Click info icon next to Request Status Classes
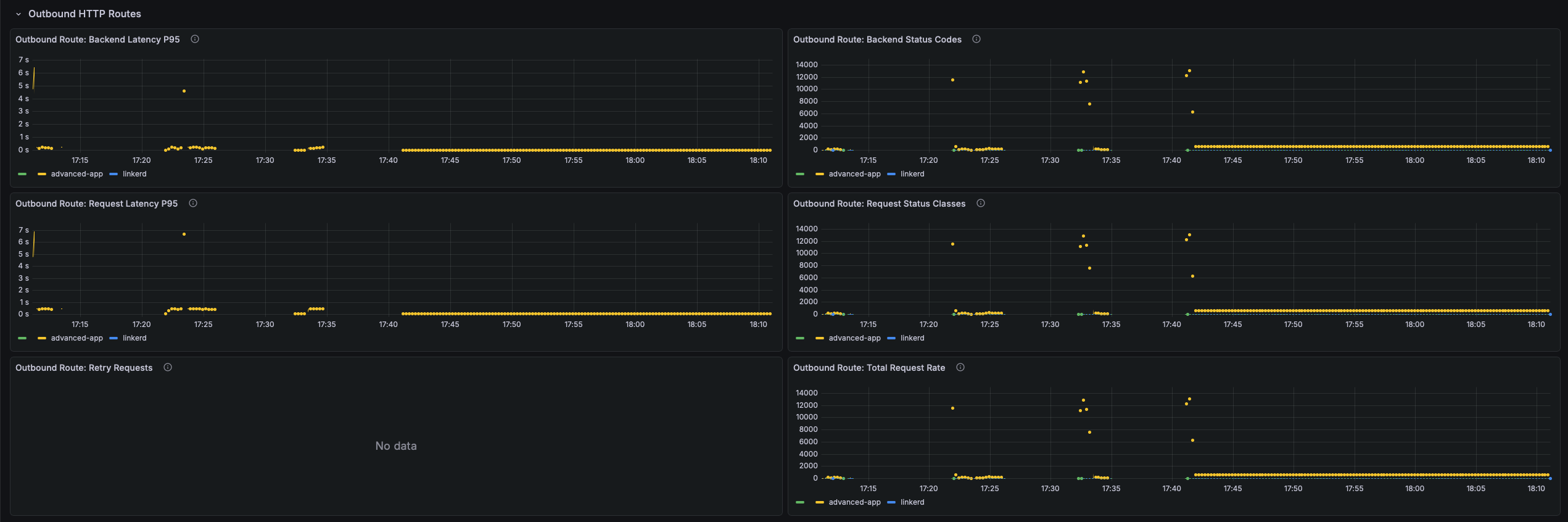 [x=981, y=203]
